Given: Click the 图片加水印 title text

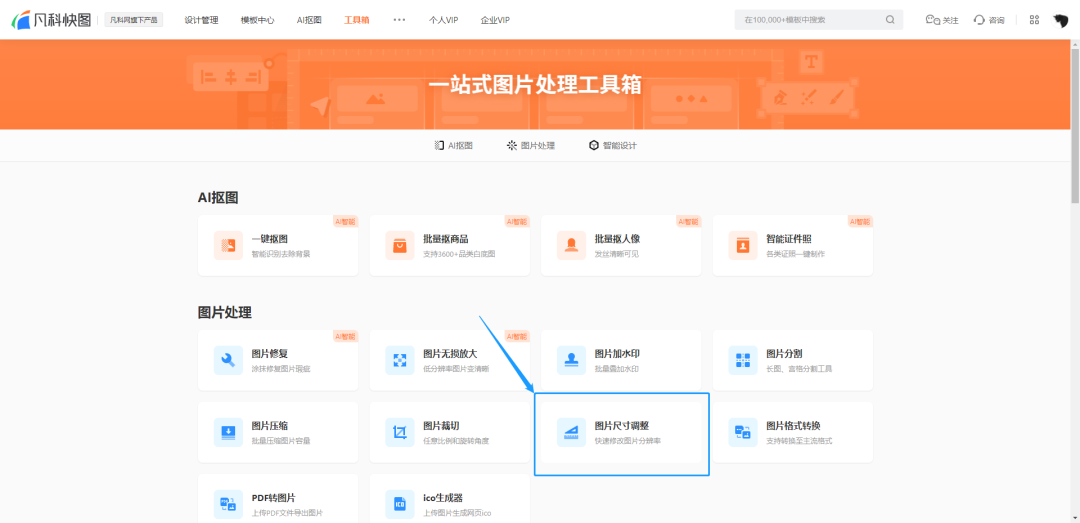Looking at the screenshot, I should click(617, 353).
